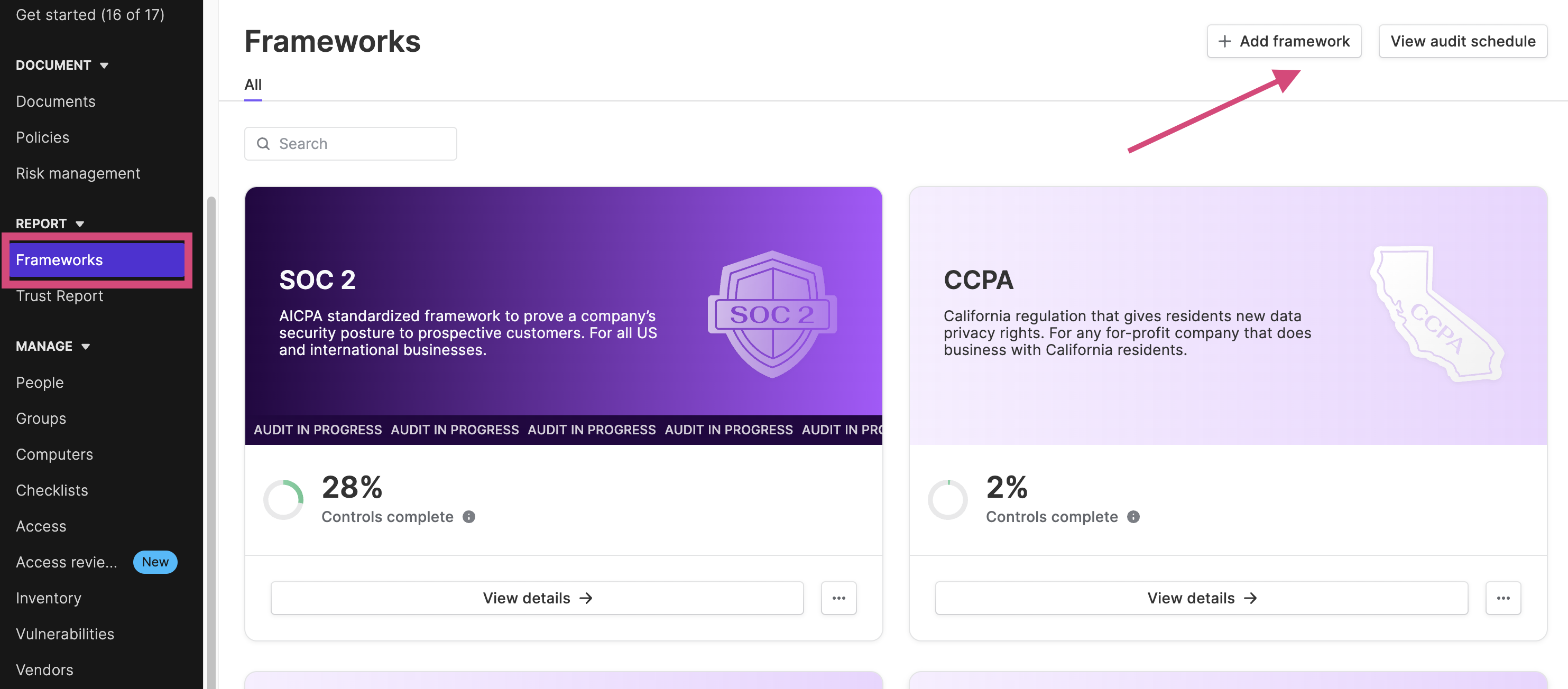Open the CCPA card more options menu
This screenshot has width=1568, height=689.
click(1504, 598)
